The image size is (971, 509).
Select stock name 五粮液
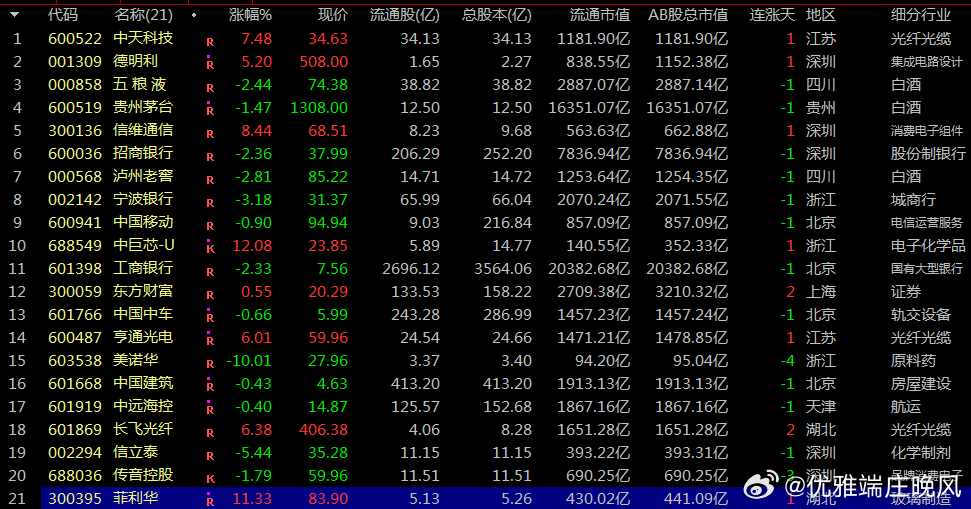point(140,84)
